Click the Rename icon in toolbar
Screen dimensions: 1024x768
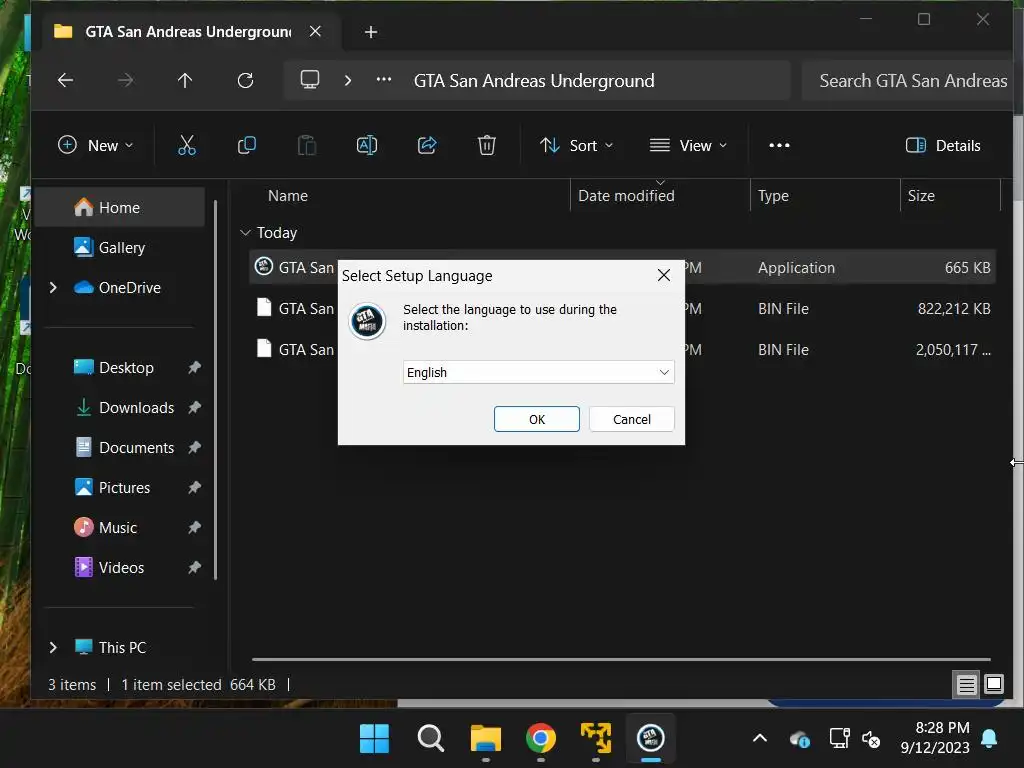tap(367, 145)
